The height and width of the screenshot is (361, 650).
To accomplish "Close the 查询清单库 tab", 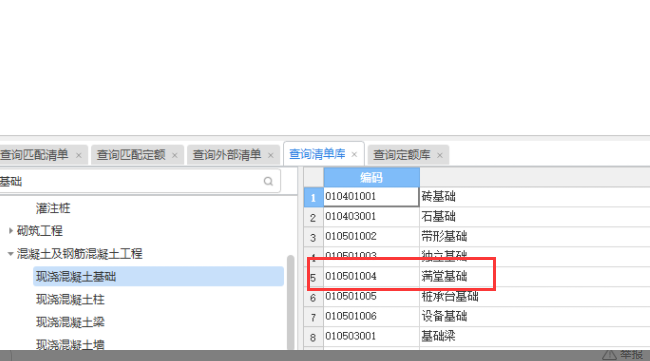I will (354, 155).
